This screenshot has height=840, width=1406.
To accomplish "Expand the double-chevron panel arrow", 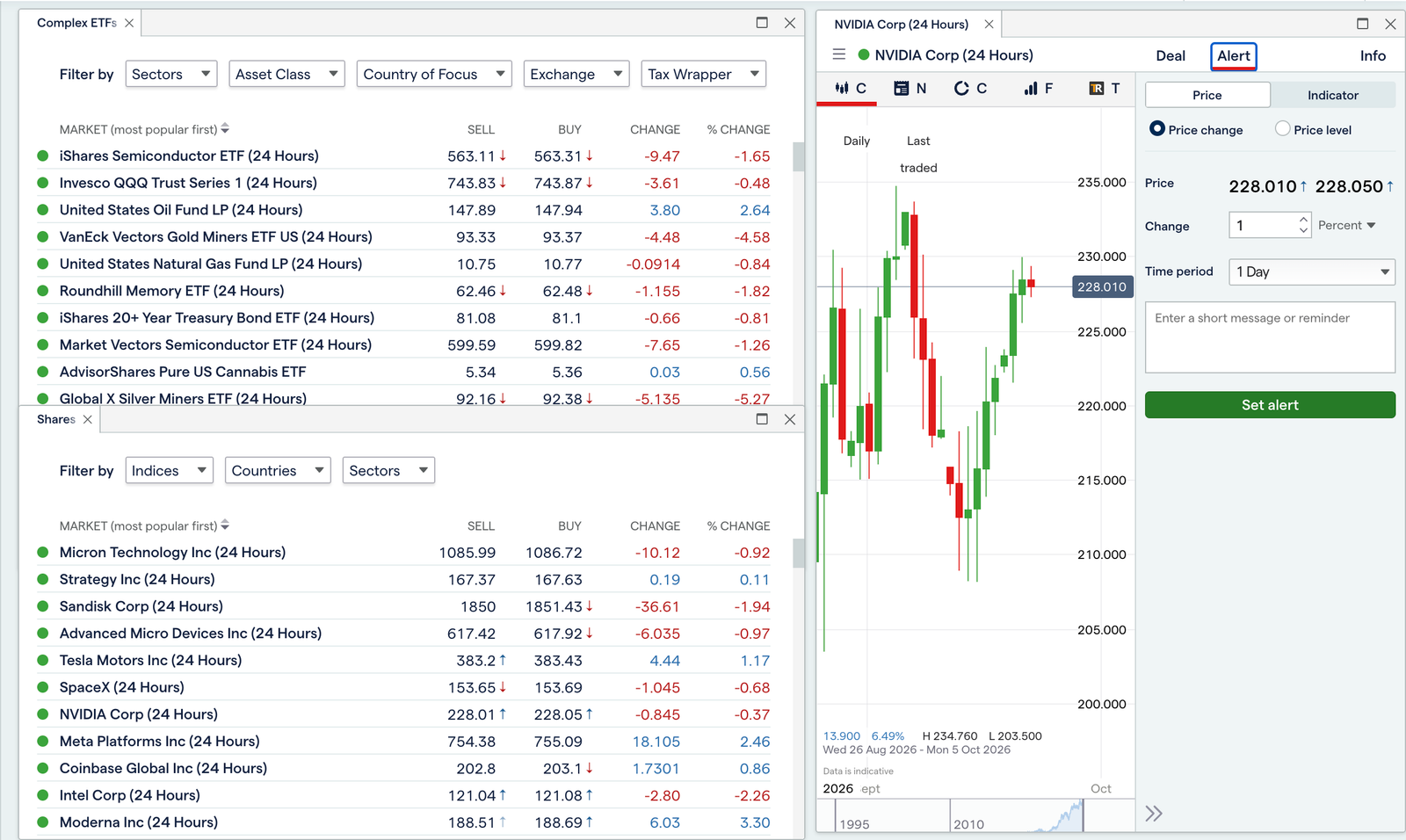I will (1154, 814).
